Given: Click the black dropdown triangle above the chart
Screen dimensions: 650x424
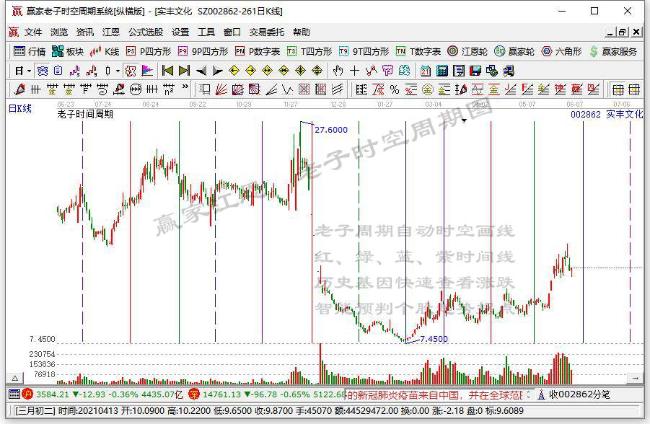Looking at the screenshot, I should click(464, 121).
